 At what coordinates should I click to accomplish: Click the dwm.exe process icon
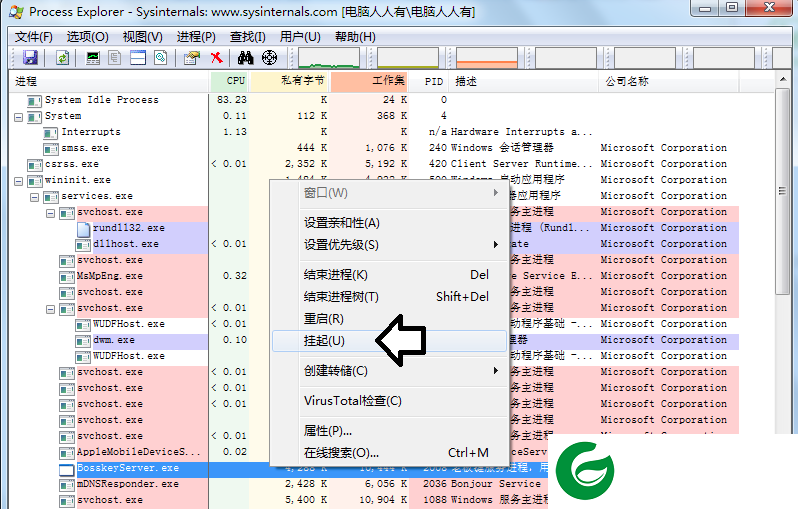82,341
